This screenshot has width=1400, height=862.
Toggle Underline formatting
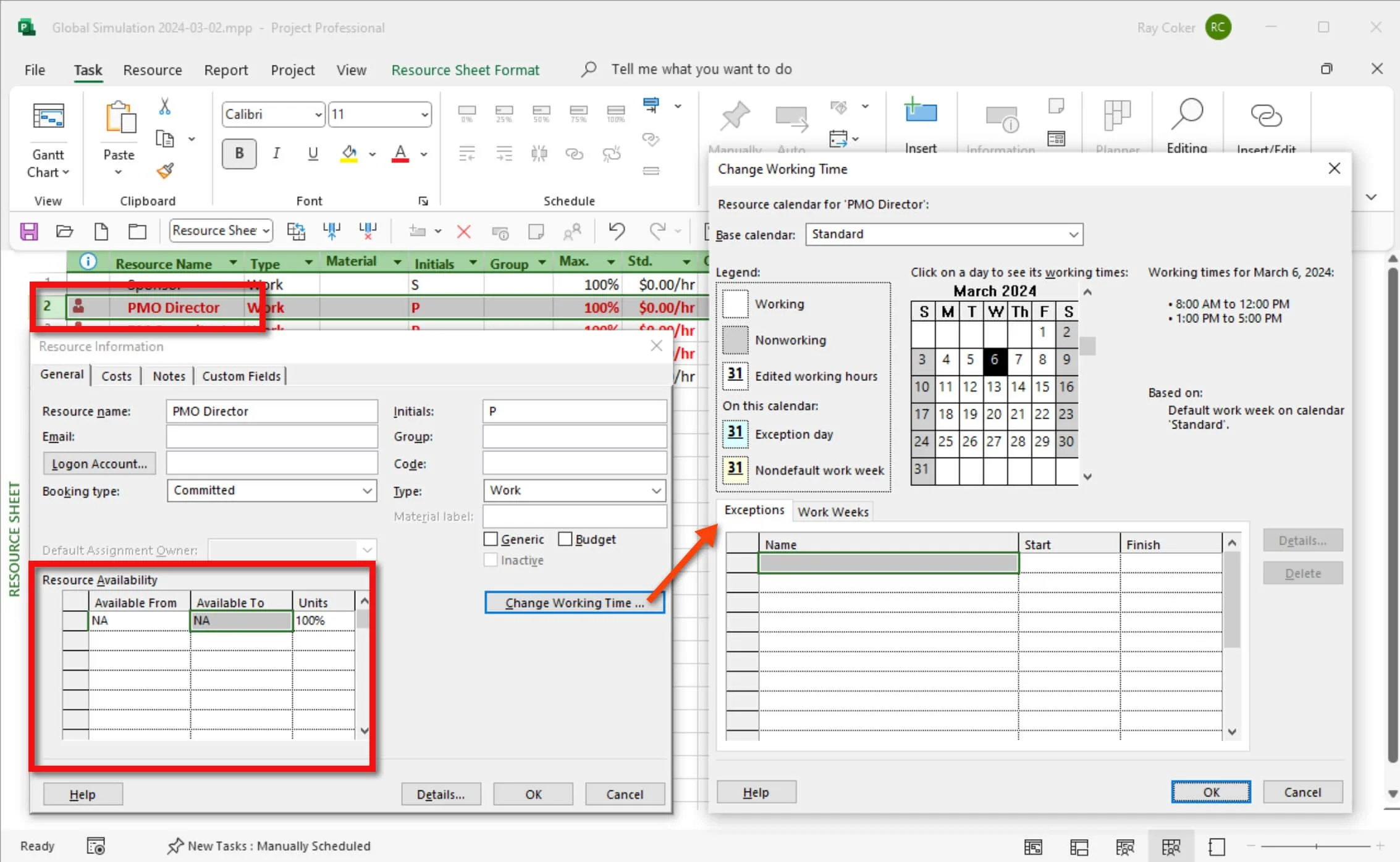point(313,153)
